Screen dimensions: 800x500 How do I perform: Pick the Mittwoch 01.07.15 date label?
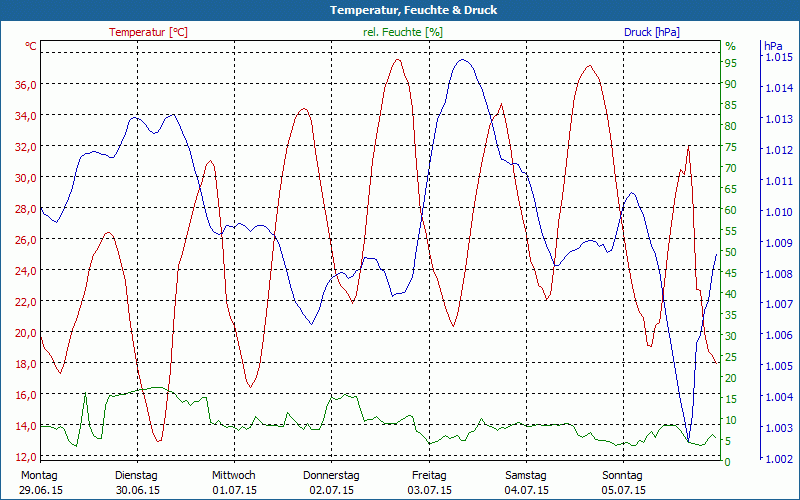pos(234,483)
